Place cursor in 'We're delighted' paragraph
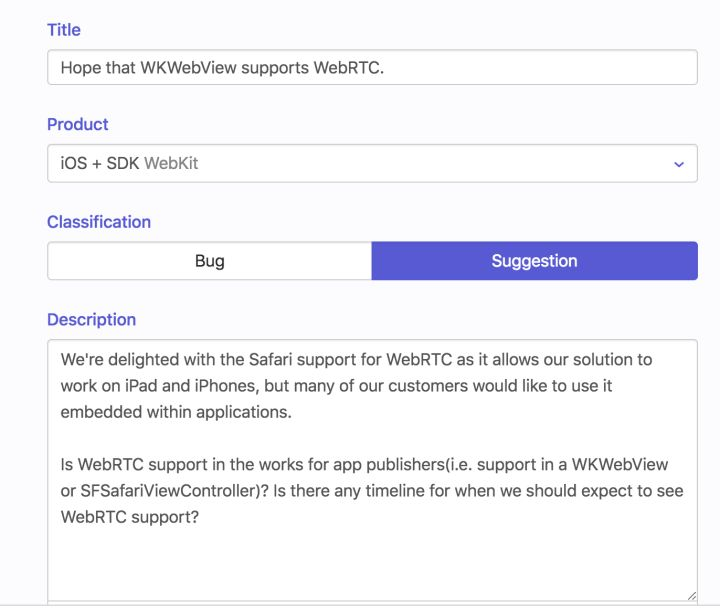Image resolution: width=720 pixels, height=612 pixels. 356,386
